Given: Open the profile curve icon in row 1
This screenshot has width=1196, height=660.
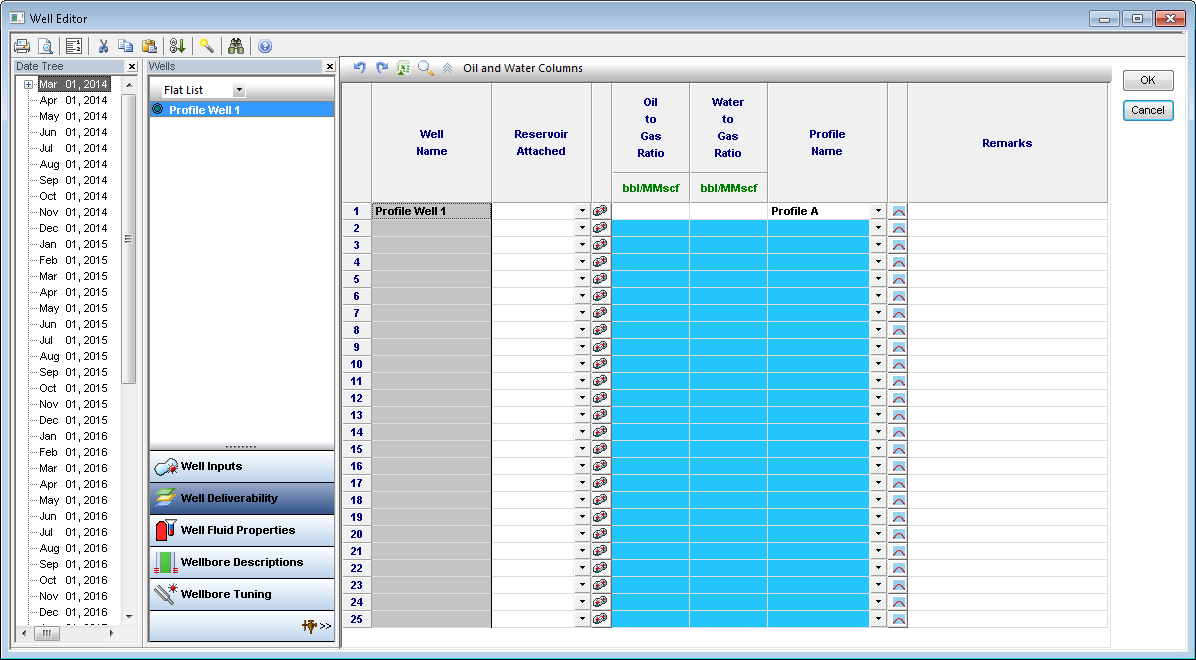Looking at the screenshot, I should point(898,212).
